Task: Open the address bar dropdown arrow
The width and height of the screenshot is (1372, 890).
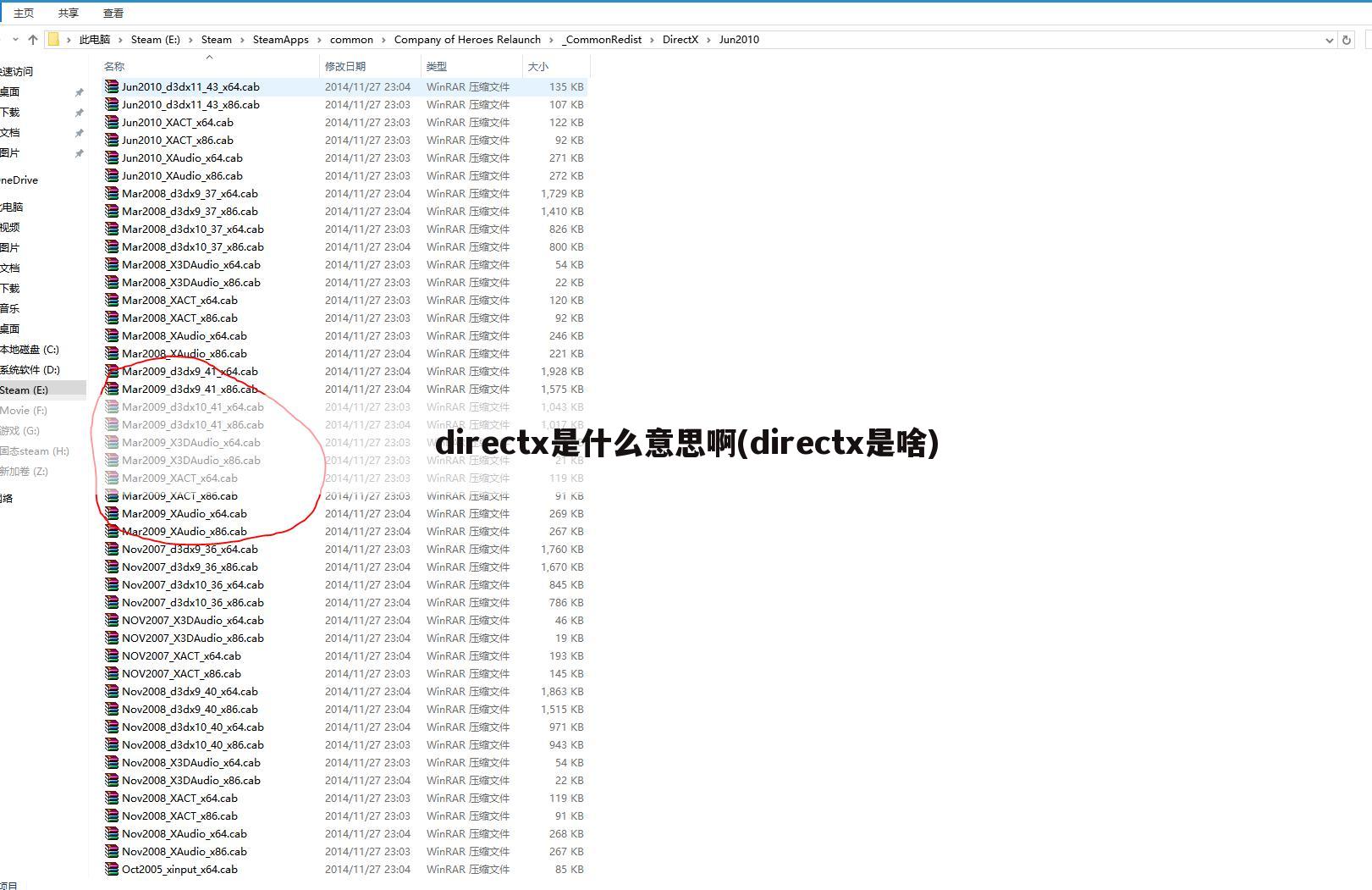Action: (1328, 39)
